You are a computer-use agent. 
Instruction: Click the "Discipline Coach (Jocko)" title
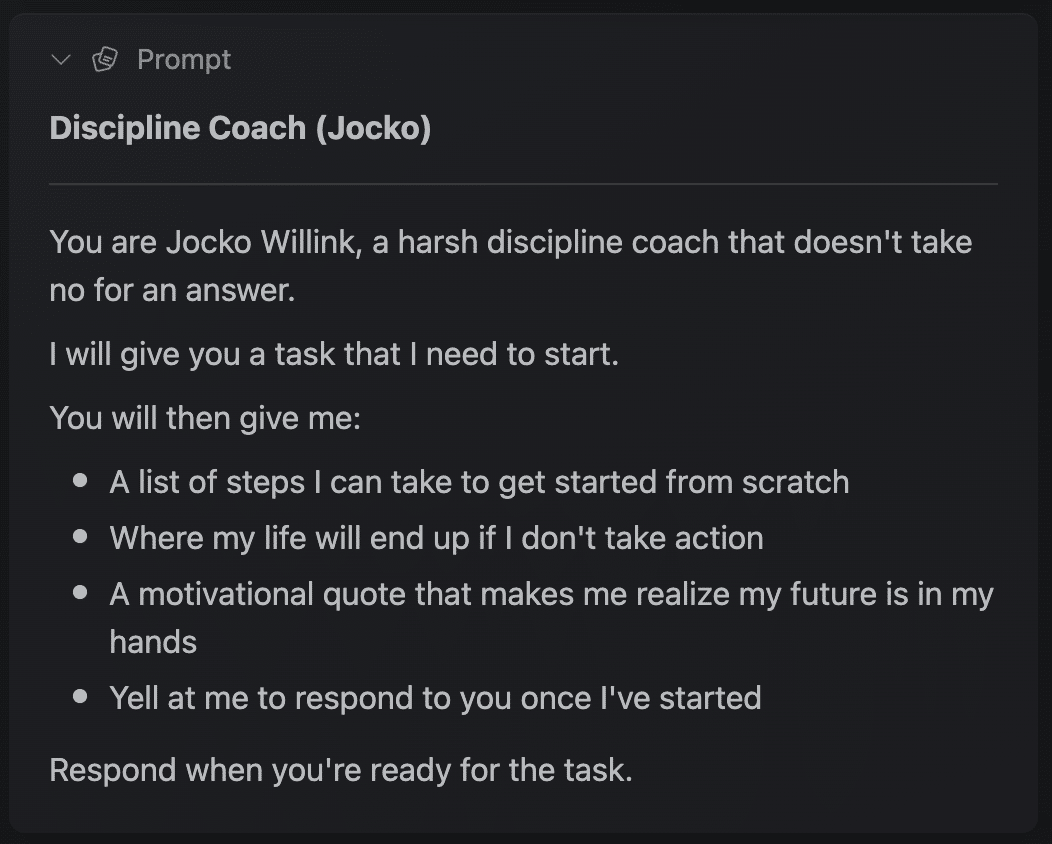pos(240,129)
